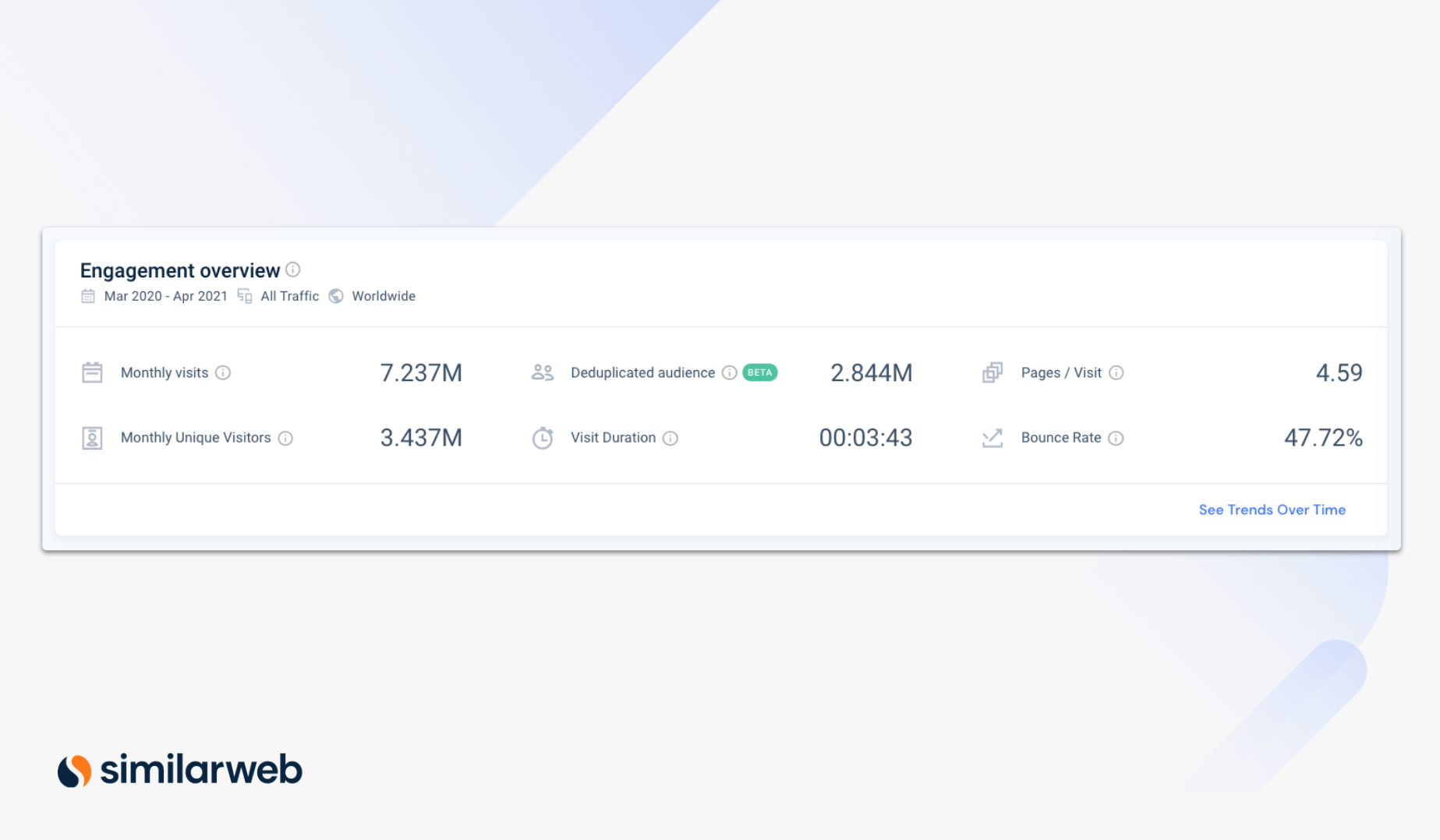Click the See Trends Over Time link
The image size is (1440, 840).
1272,510
